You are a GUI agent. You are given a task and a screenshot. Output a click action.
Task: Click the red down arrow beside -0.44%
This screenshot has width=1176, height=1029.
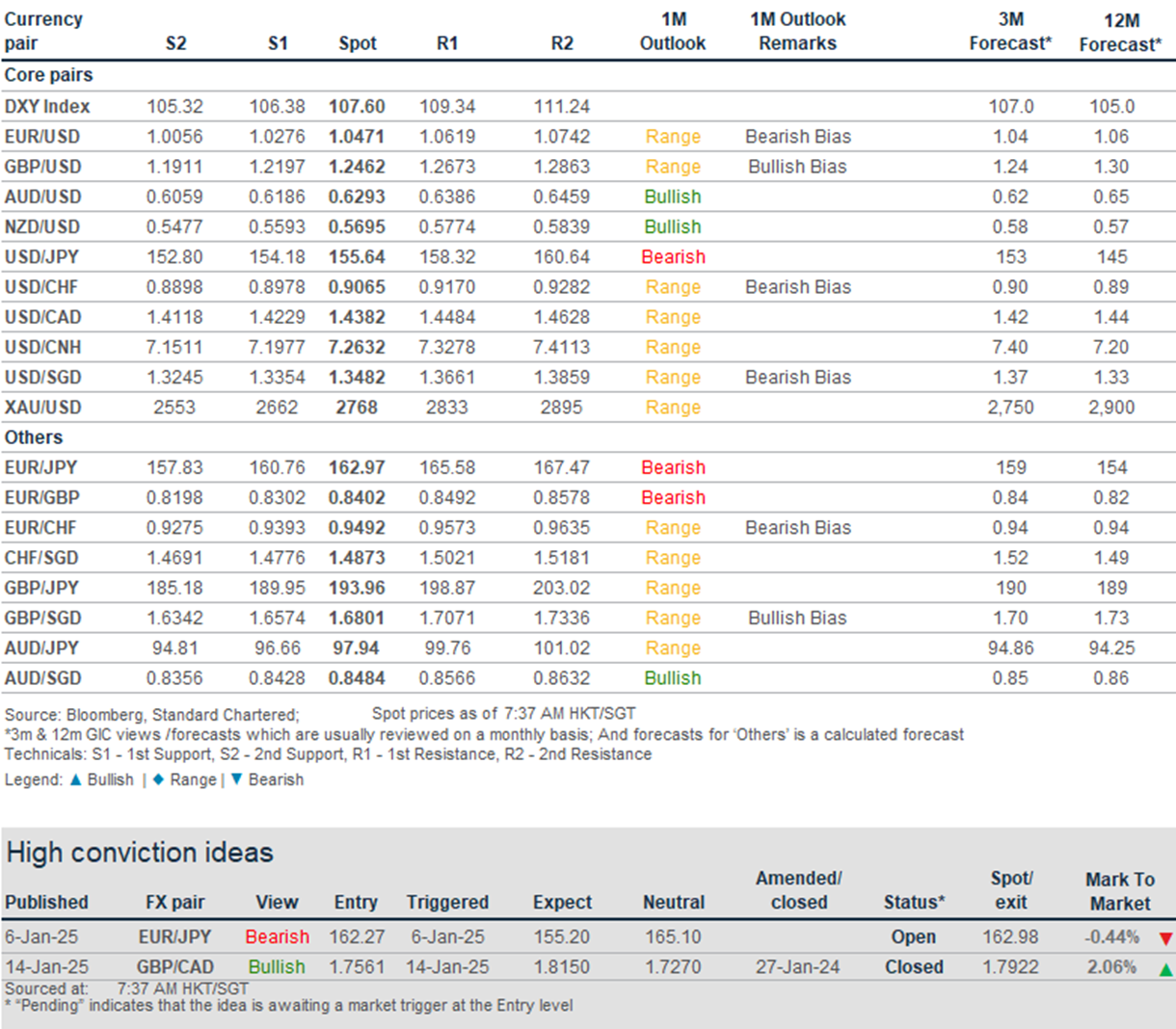click(1166, 937)
